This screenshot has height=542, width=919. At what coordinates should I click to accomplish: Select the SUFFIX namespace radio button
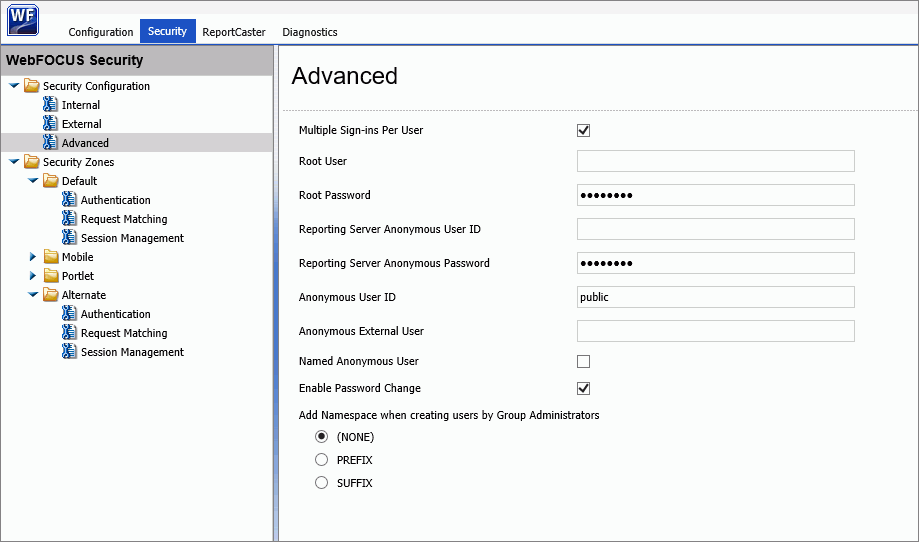coord(321,482)
